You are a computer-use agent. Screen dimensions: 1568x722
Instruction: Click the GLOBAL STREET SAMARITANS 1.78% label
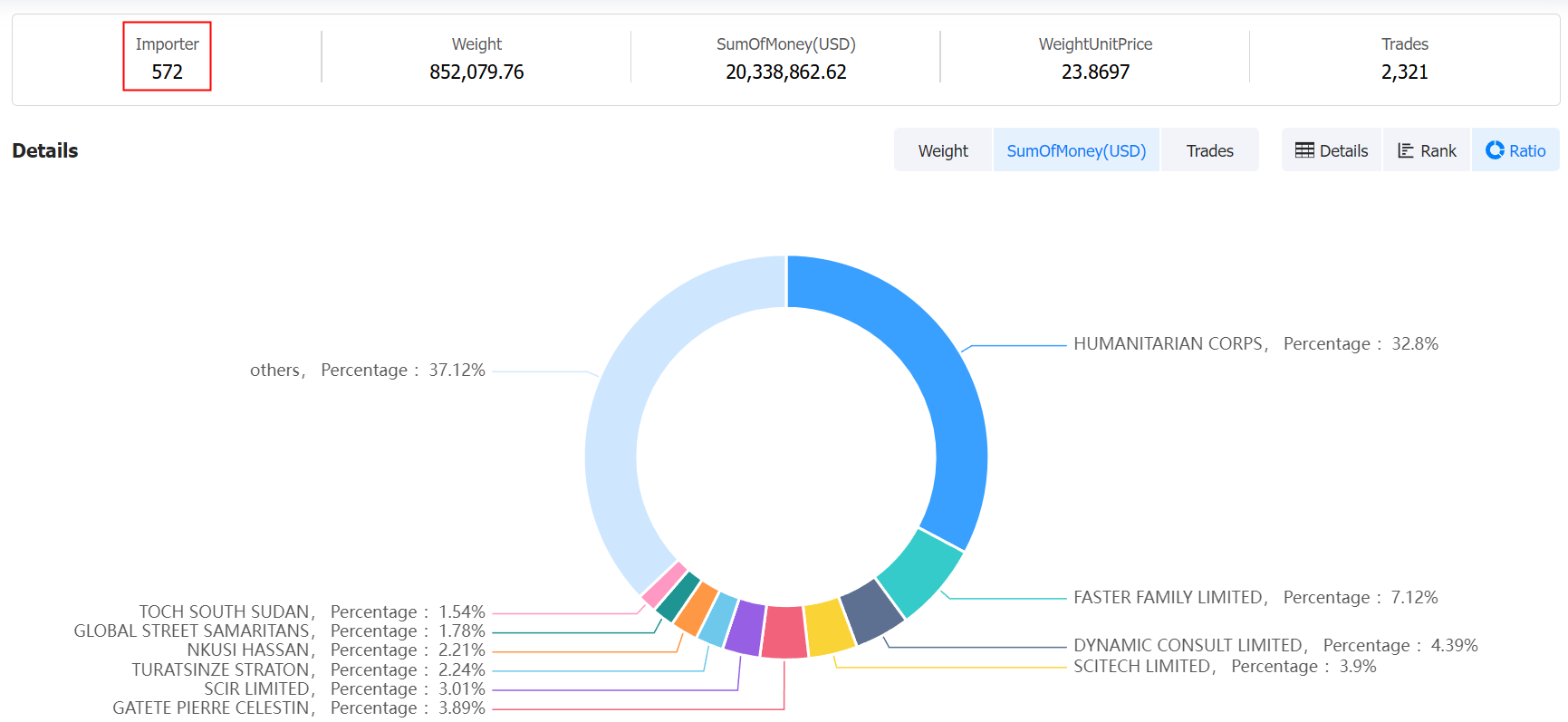coord(280,631)
